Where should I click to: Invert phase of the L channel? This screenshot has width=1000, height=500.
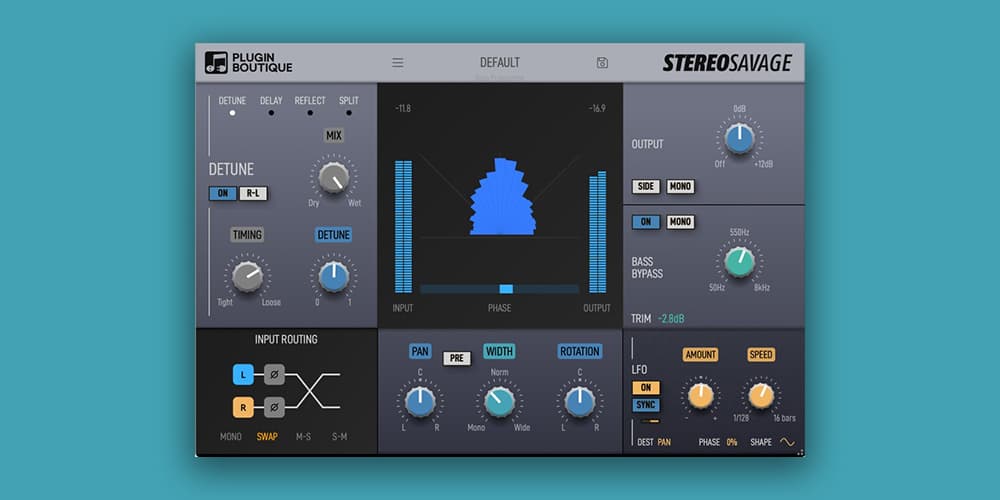pos(274,375)
